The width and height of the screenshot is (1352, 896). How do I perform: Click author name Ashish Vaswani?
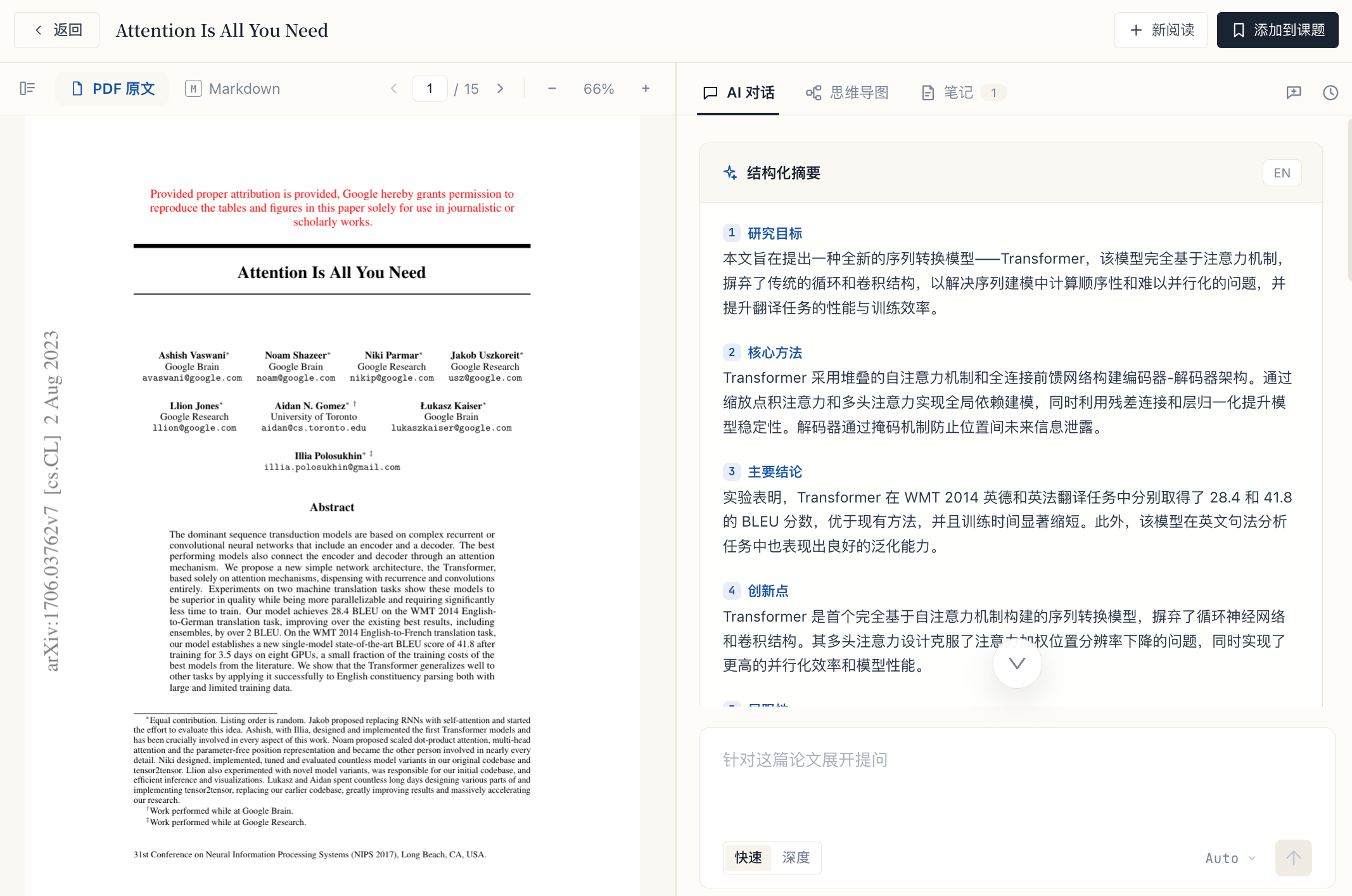(x=193, y=355)
